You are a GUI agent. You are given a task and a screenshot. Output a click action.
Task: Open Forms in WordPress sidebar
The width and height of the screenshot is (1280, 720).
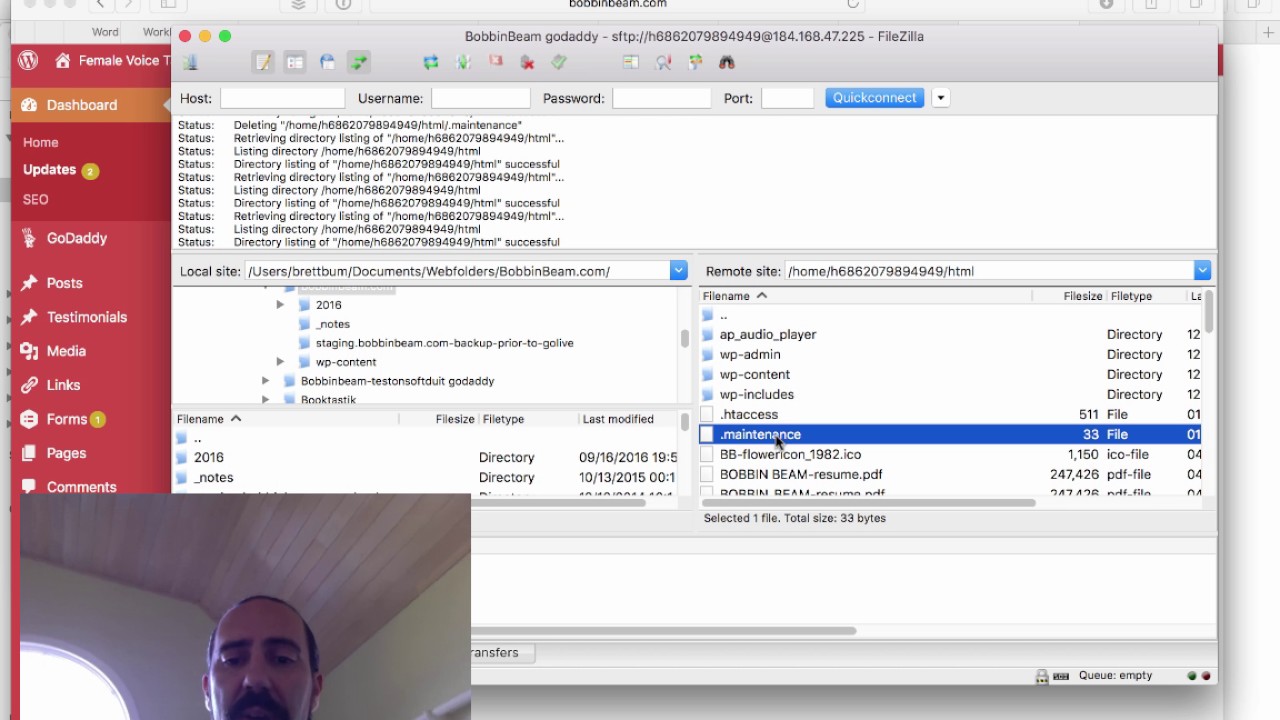(x=67, y=419)
